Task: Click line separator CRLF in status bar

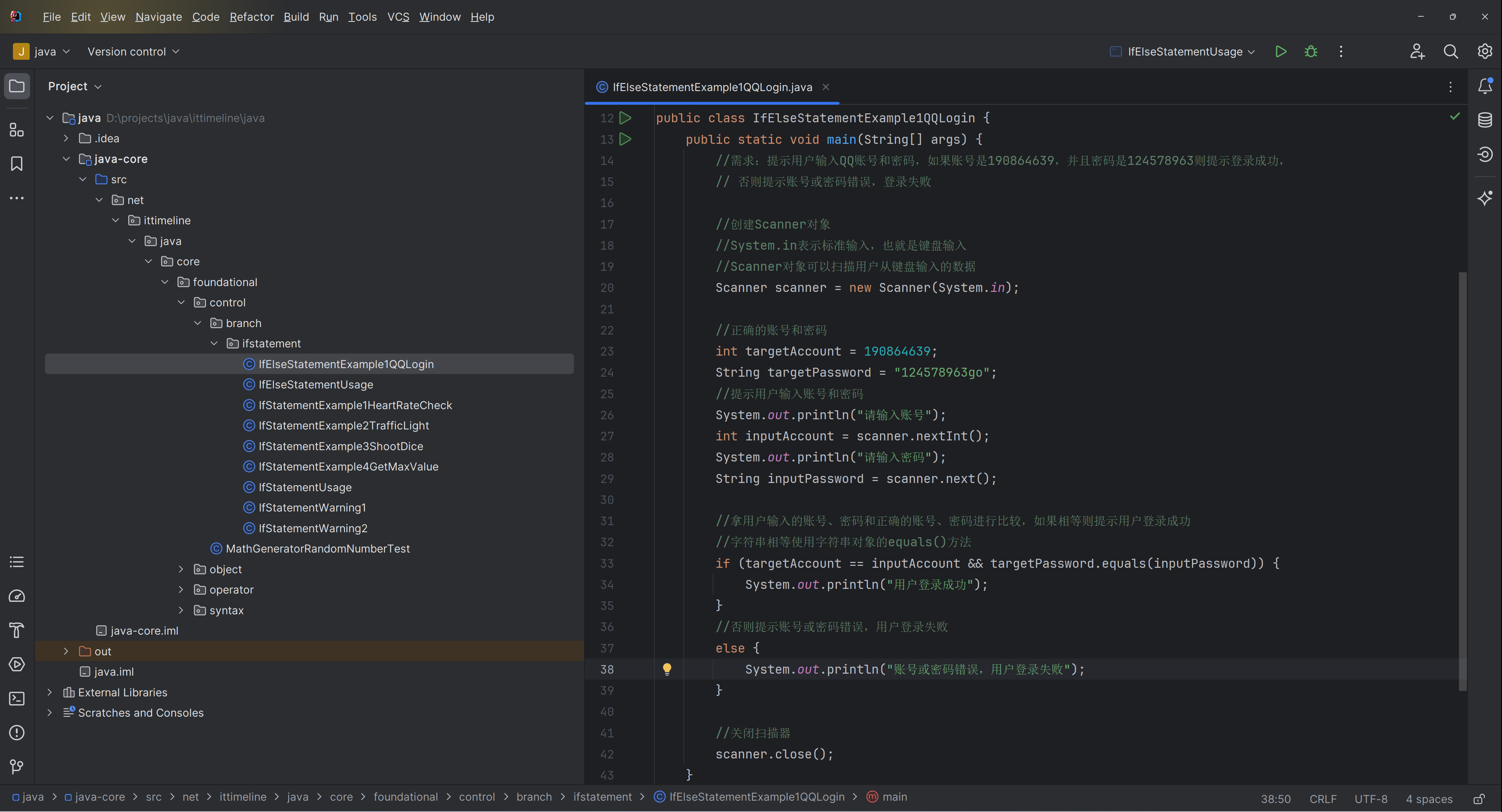Action: pyautogui.click(x=1323, y=799)
